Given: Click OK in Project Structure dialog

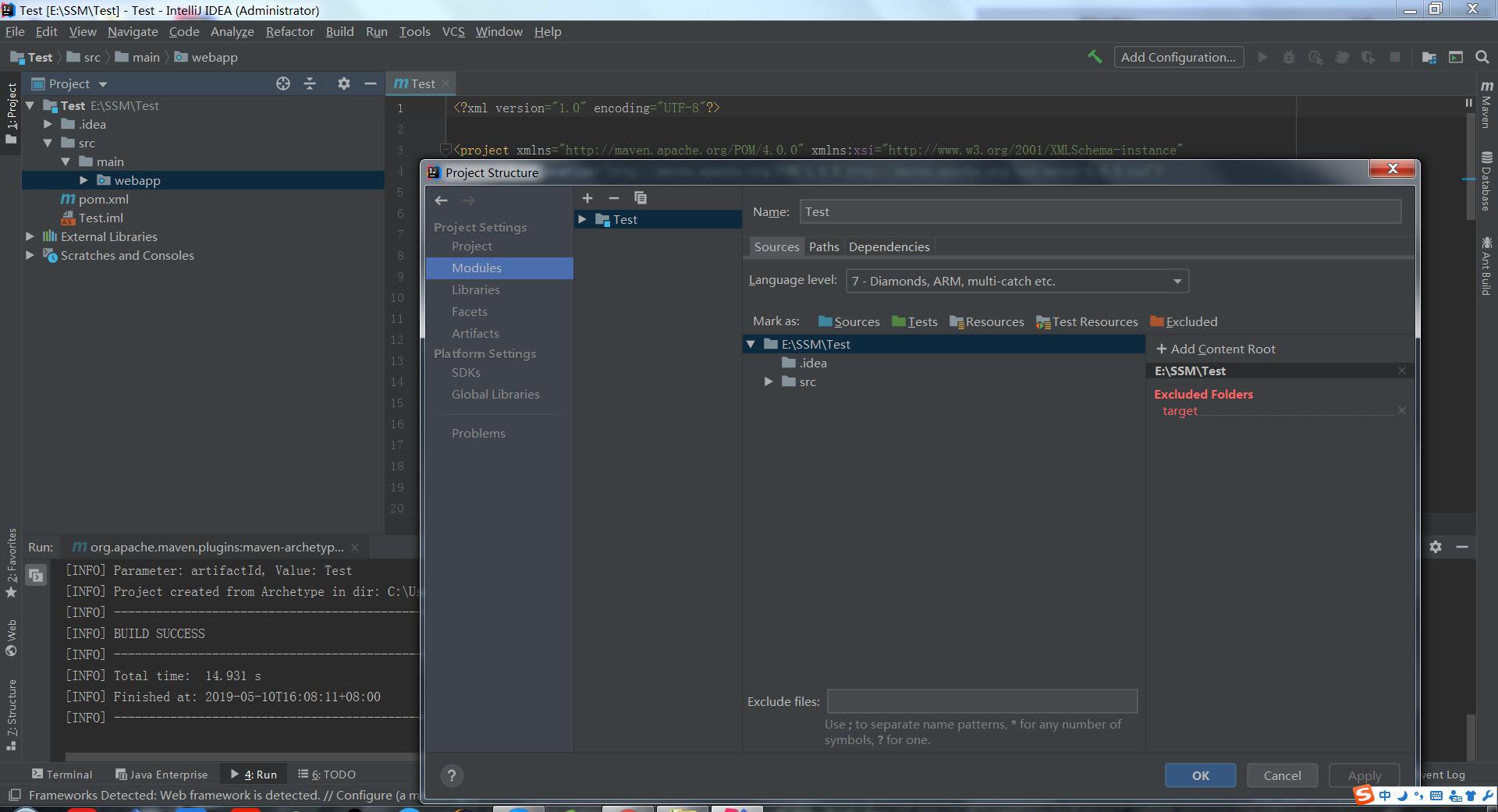Looking at the screenshot, I should (1200, 775).
